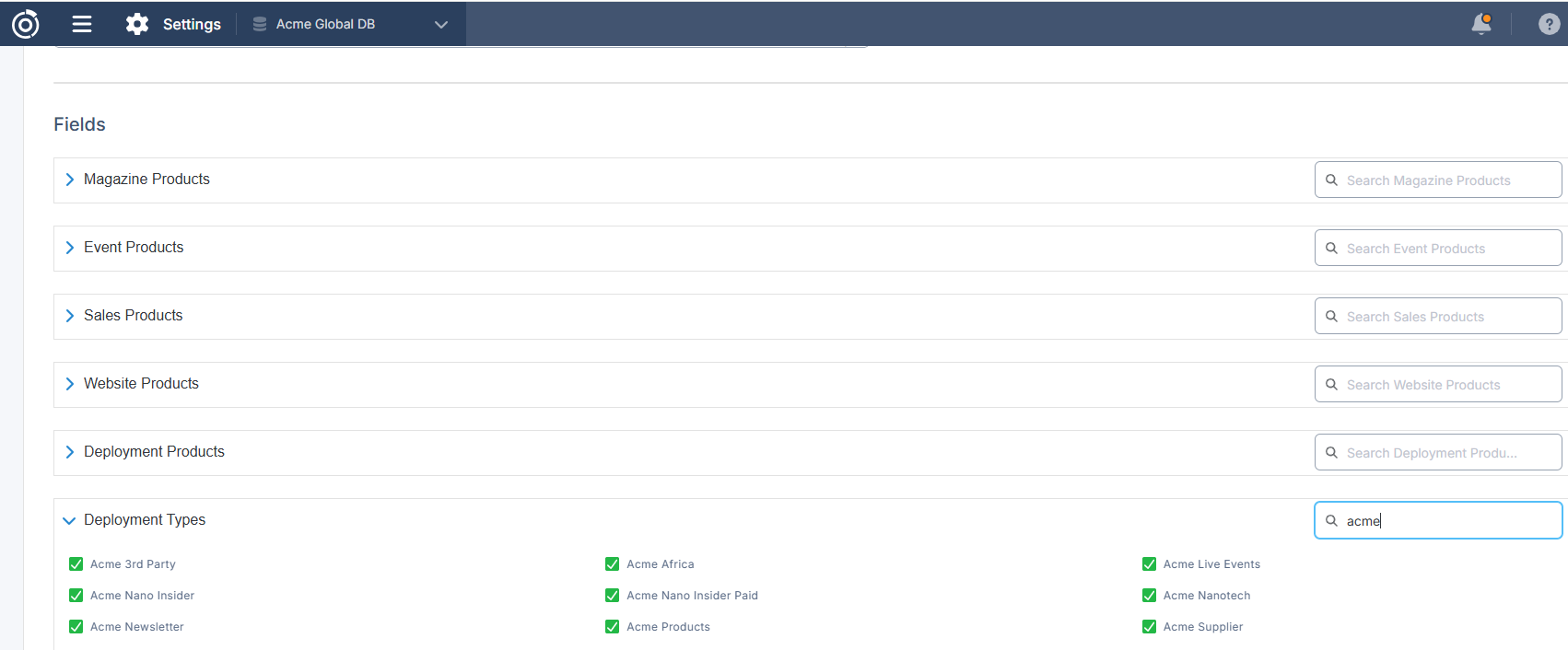This screenshot has height=650, width=1568.
Task: Click the app logo icon in header
Action: [25, 24]
